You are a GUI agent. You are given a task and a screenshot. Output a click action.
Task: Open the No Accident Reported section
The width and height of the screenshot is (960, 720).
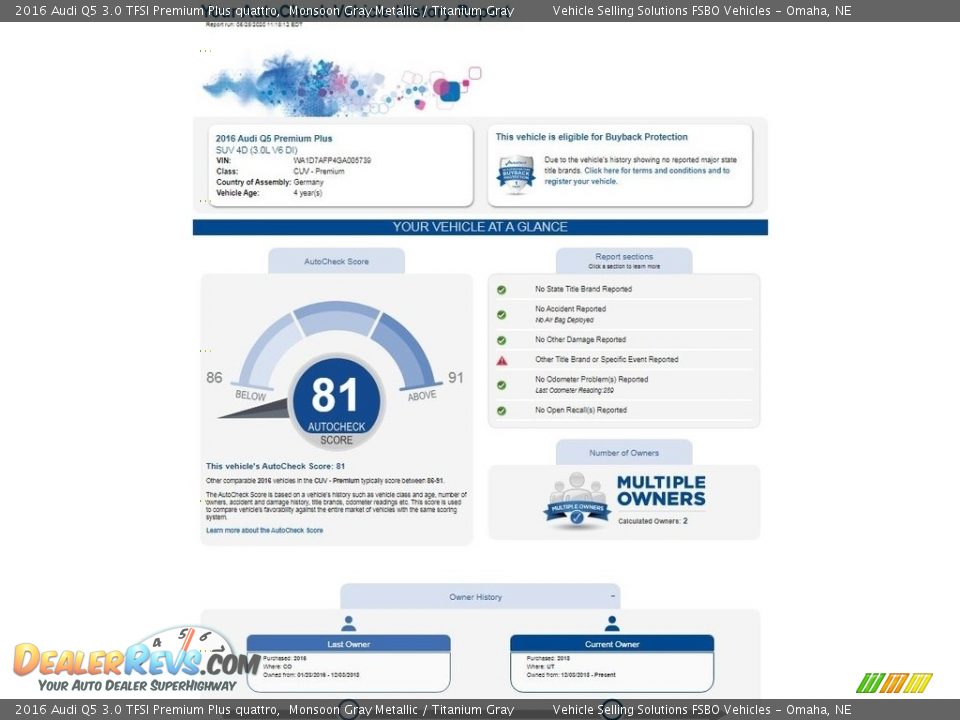tap(570, 309)
